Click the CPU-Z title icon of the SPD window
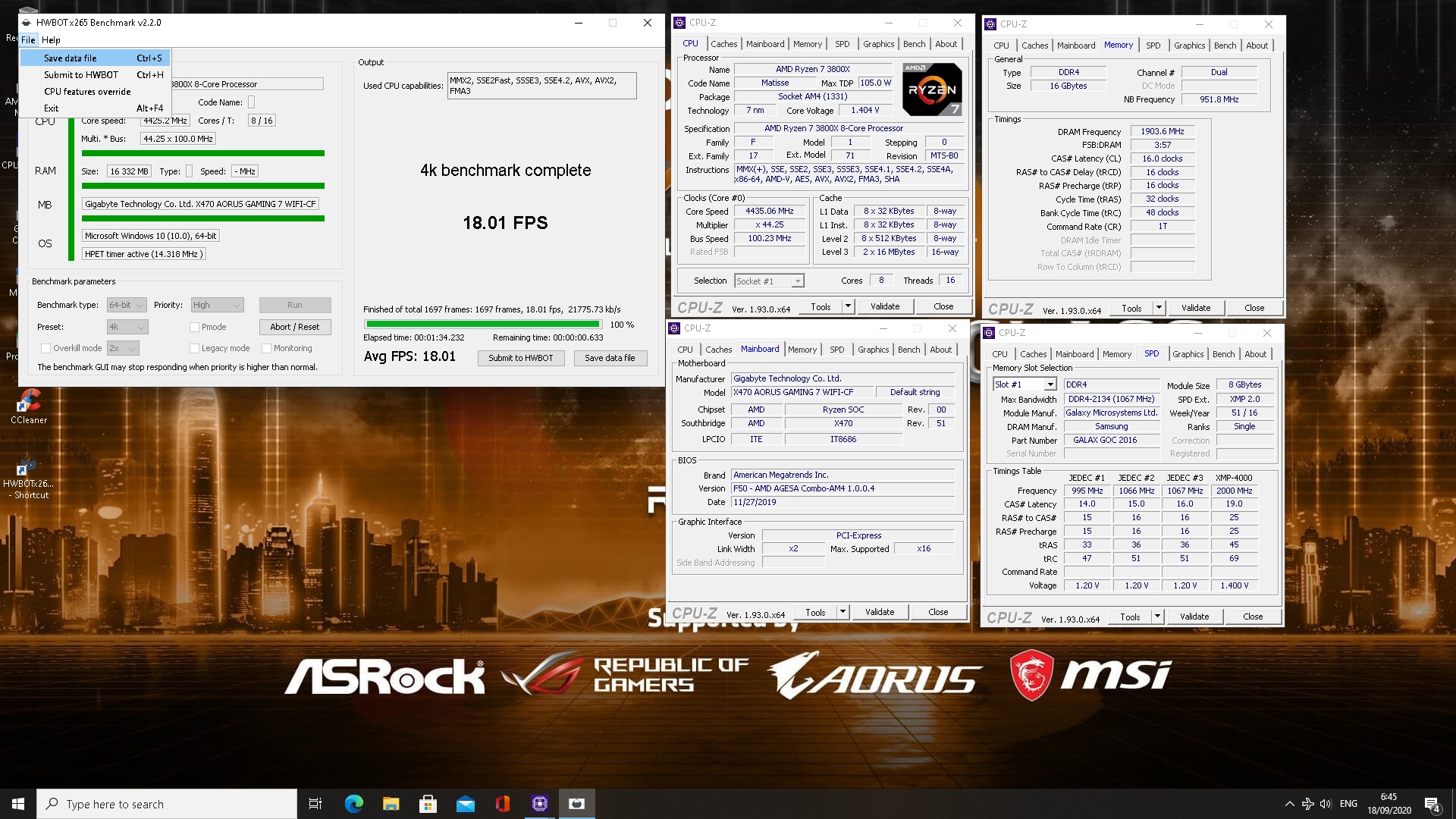The image size is (1456, 819). (x=988, y=333)
